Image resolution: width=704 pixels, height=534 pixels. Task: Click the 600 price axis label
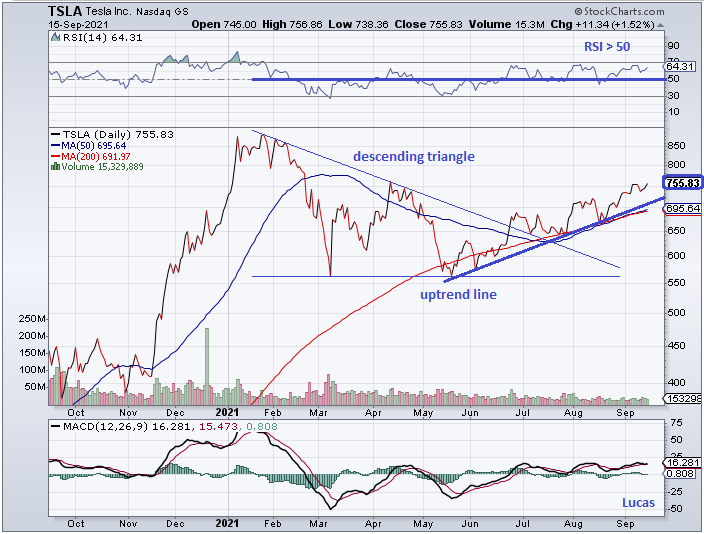coord(677,256)
